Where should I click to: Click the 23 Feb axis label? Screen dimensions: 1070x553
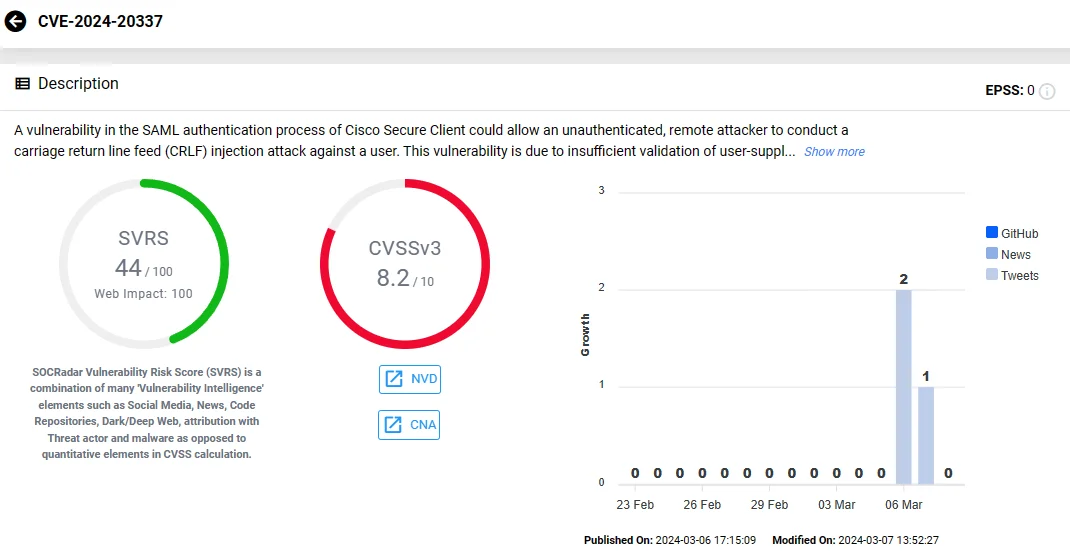click(x=635, y=505)
